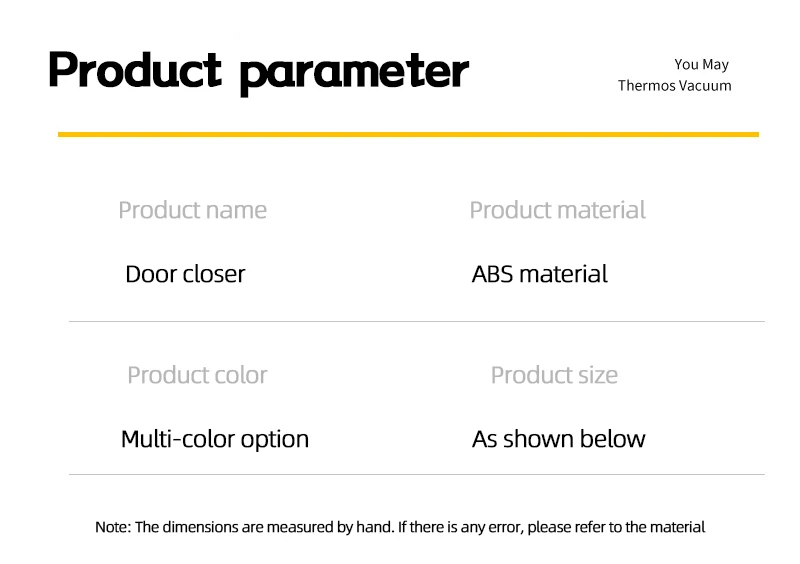
Task: Click the gray "Product name" label
Action: coord(192,210)
